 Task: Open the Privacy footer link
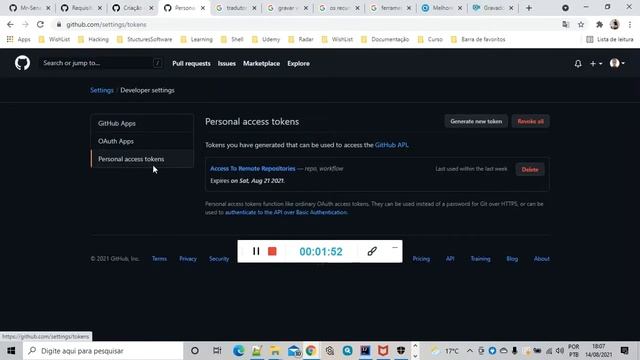(x=188, y=259)
